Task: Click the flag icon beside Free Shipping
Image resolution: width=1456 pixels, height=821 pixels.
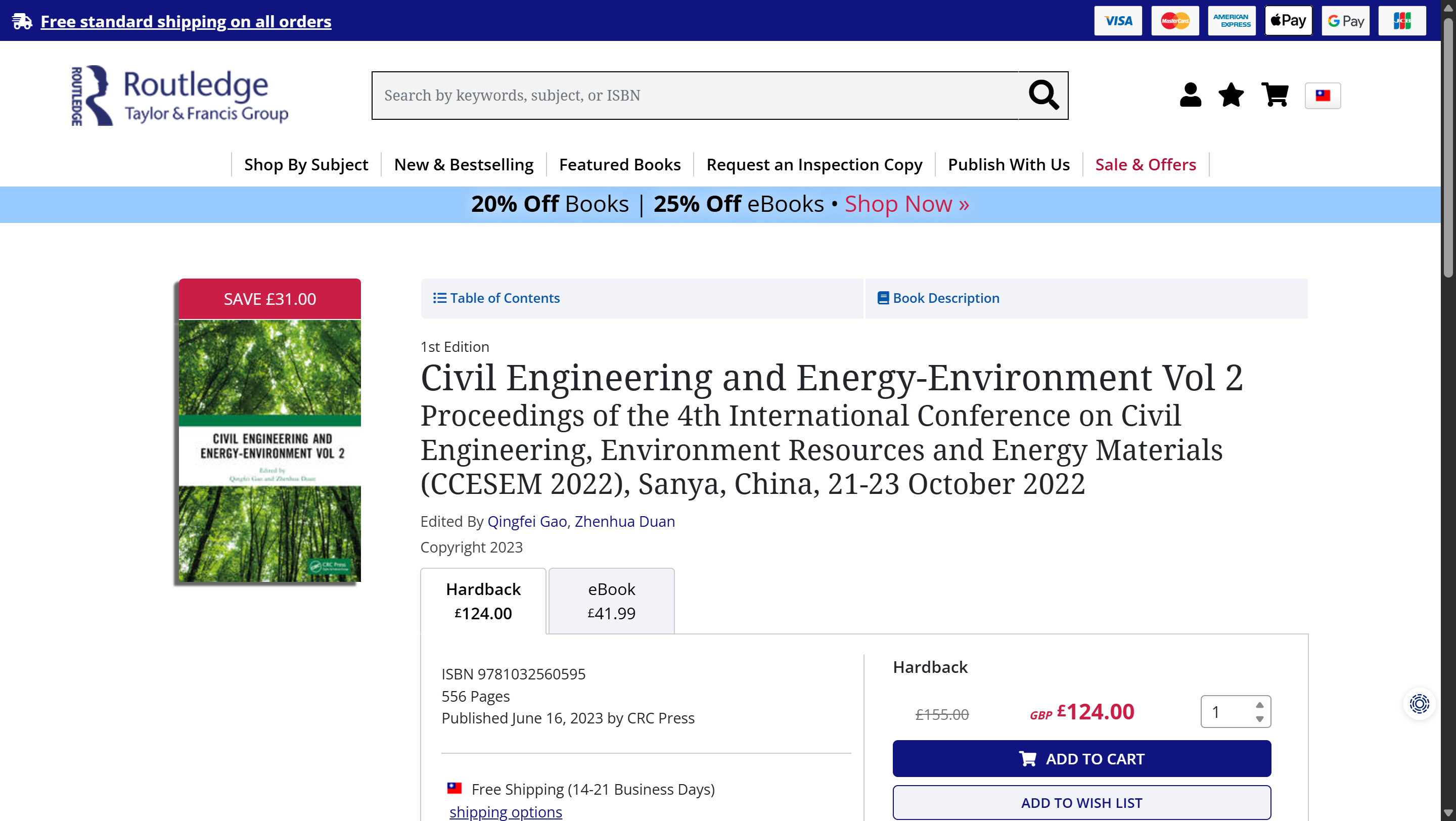Action: pyautogui.click(x=454, y=788)
